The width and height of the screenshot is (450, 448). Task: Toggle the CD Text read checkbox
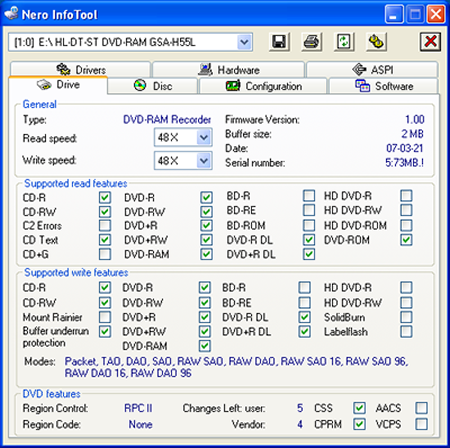coord(105,240)
